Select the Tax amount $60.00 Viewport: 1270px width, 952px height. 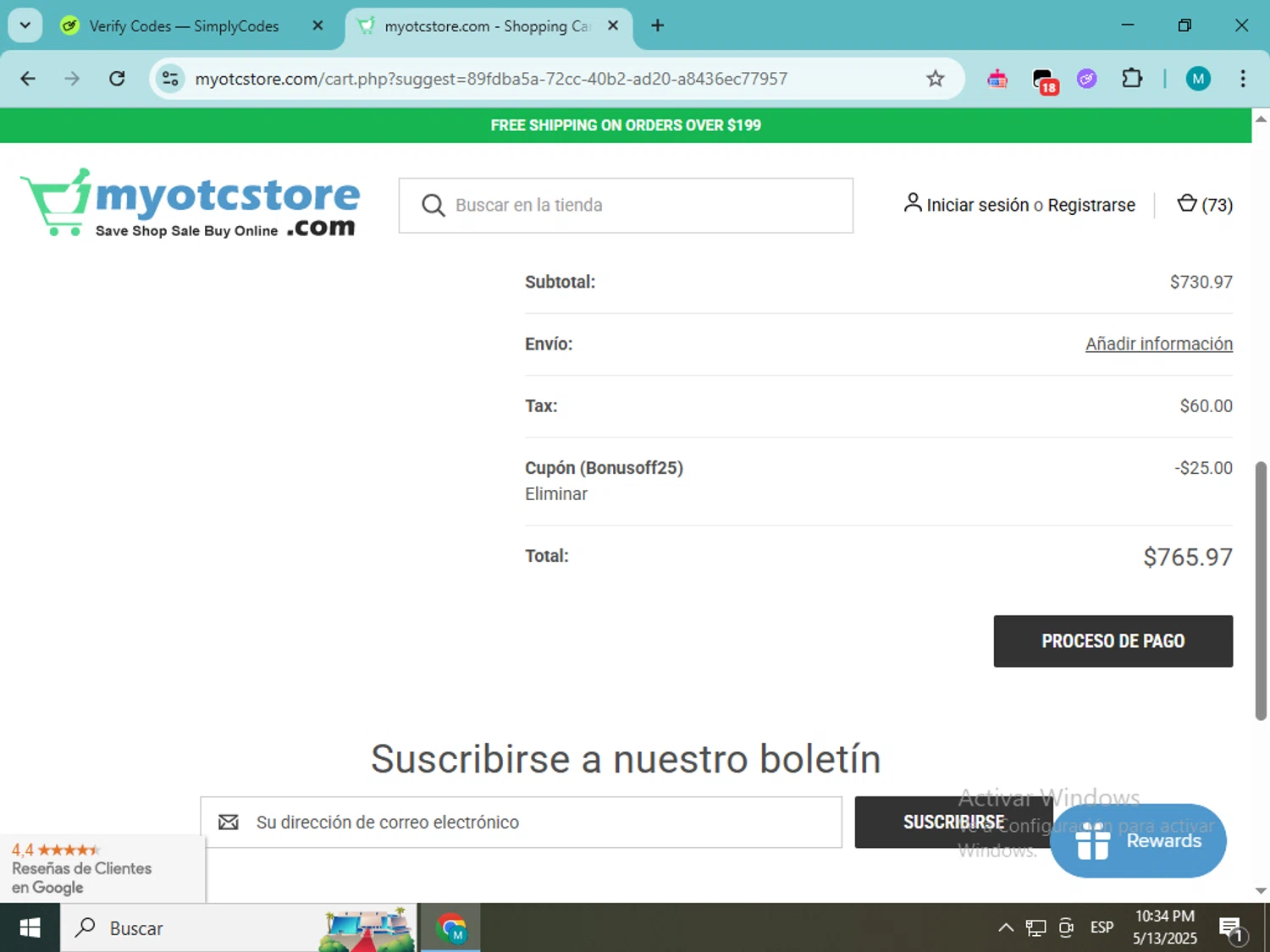[x=1206, y=406]
